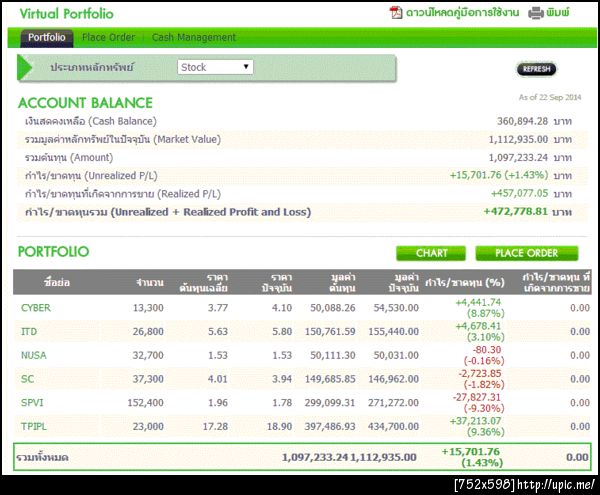Screen dimensions: 600x495
Task: Click CYBER average cost 3.77
Action: 218,308
